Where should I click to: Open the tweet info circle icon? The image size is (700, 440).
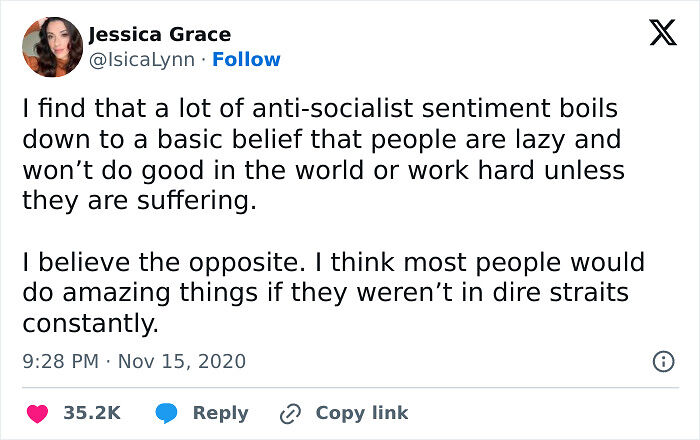click(662, 361)
